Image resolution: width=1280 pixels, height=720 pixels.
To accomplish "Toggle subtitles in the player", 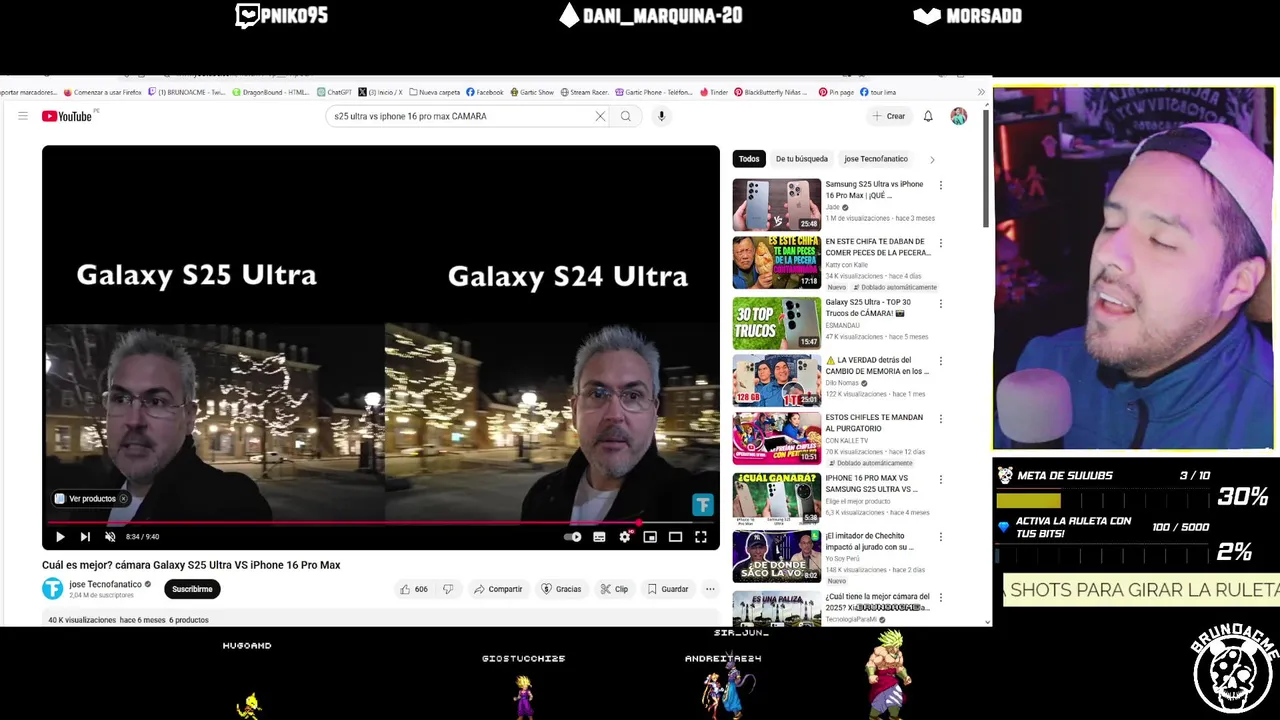I will click(x=599, y=537).
